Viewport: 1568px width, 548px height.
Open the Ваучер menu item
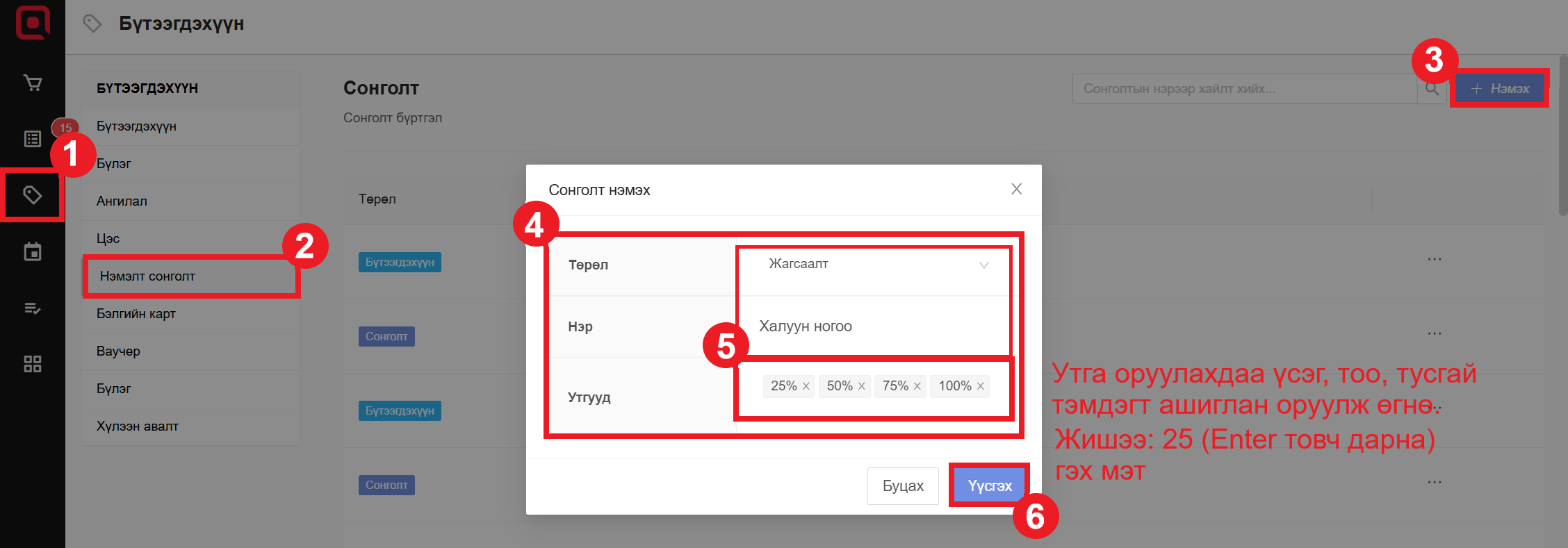tap(118, 351)
